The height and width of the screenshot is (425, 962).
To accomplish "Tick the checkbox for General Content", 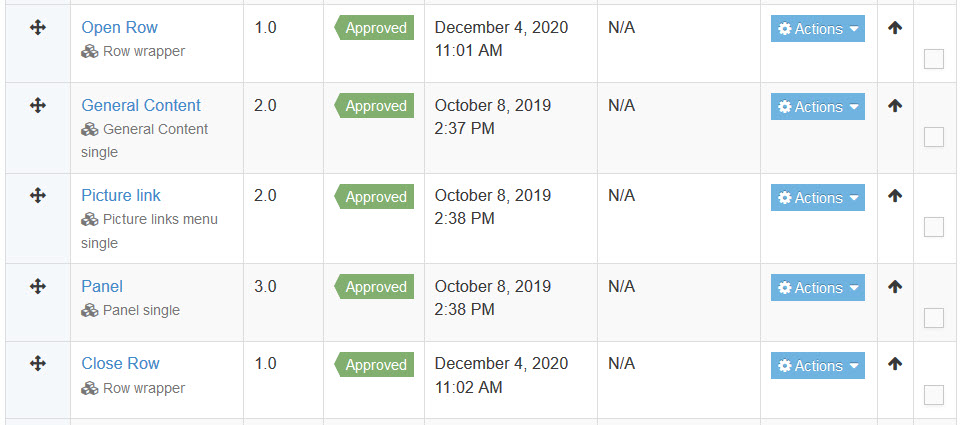I will [x=934, y=137].
